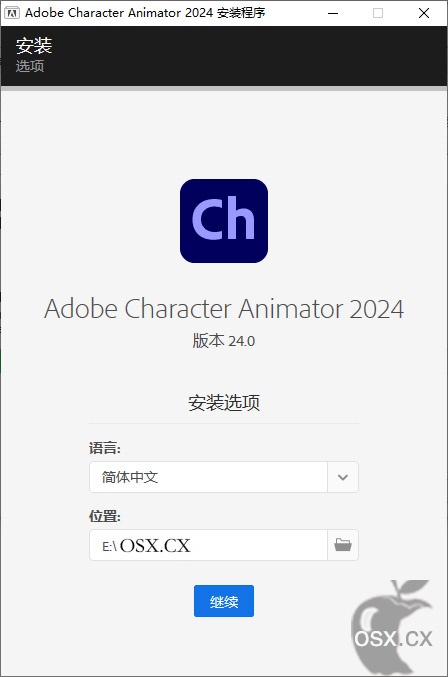Click the Adobe Character Animator 2024 title text
The height and width of the screenshot is (677, 448).
pos(224,309)
